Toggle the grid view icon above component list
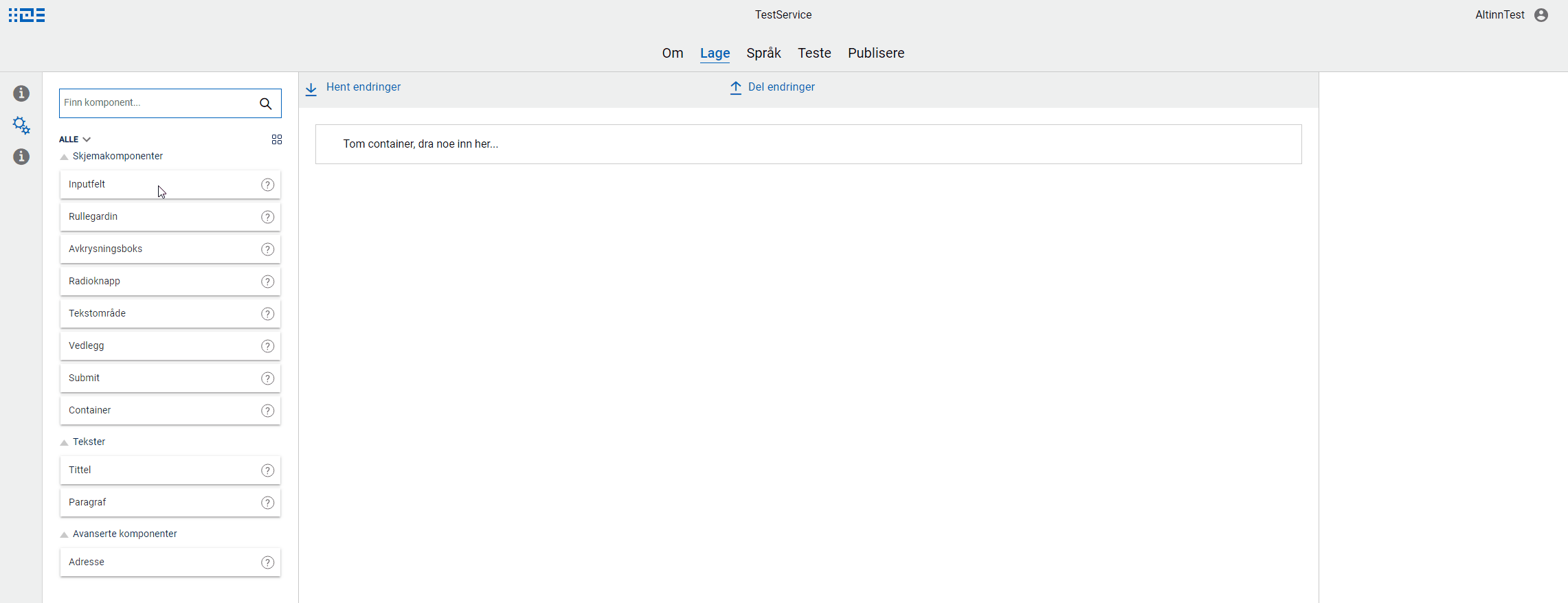The image size is (1568, 603). pos(277,139)
